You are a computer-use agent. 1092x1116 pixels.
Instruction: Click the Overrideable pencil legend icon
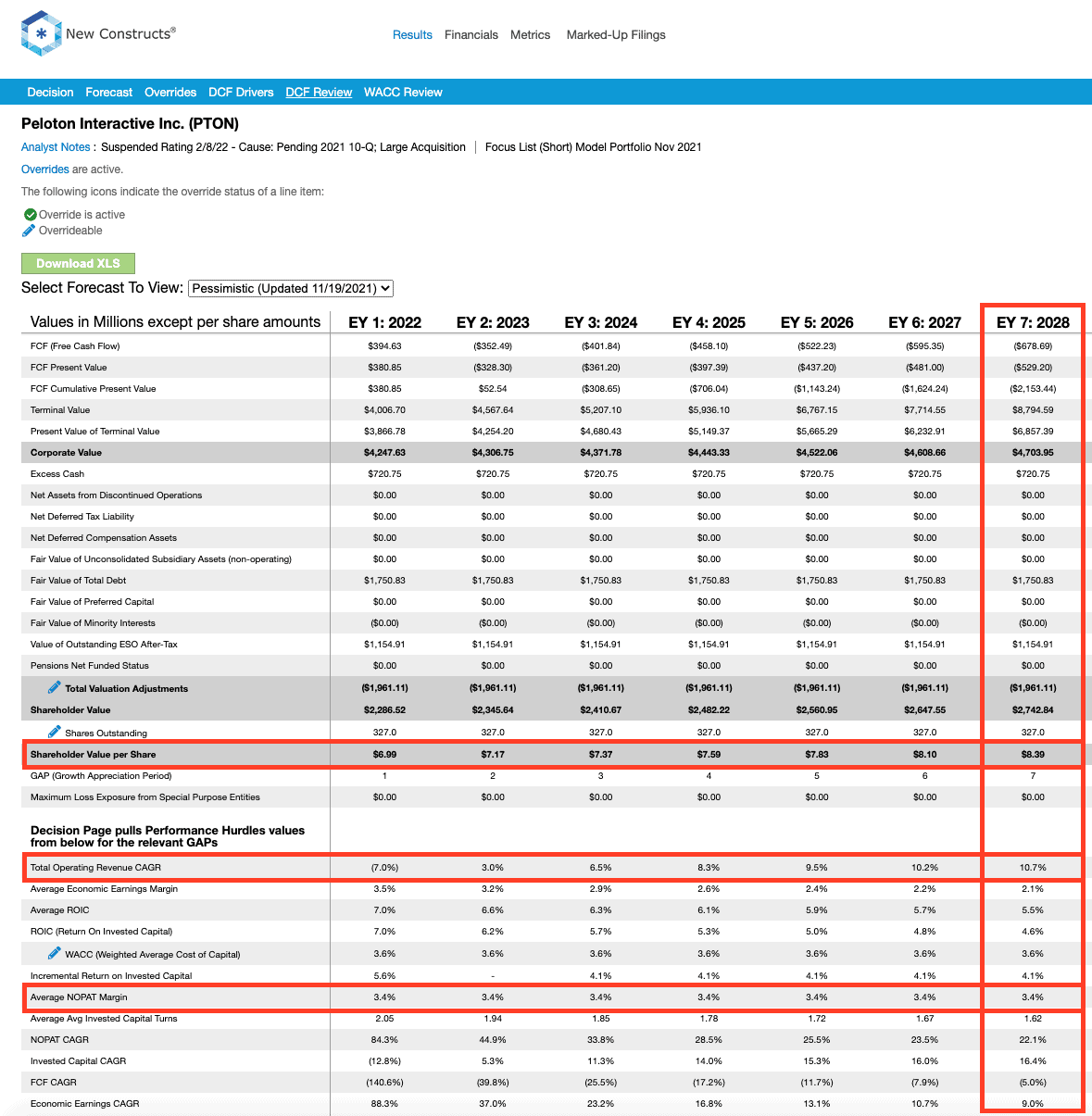pyautogui.click(x=30, y=231)
